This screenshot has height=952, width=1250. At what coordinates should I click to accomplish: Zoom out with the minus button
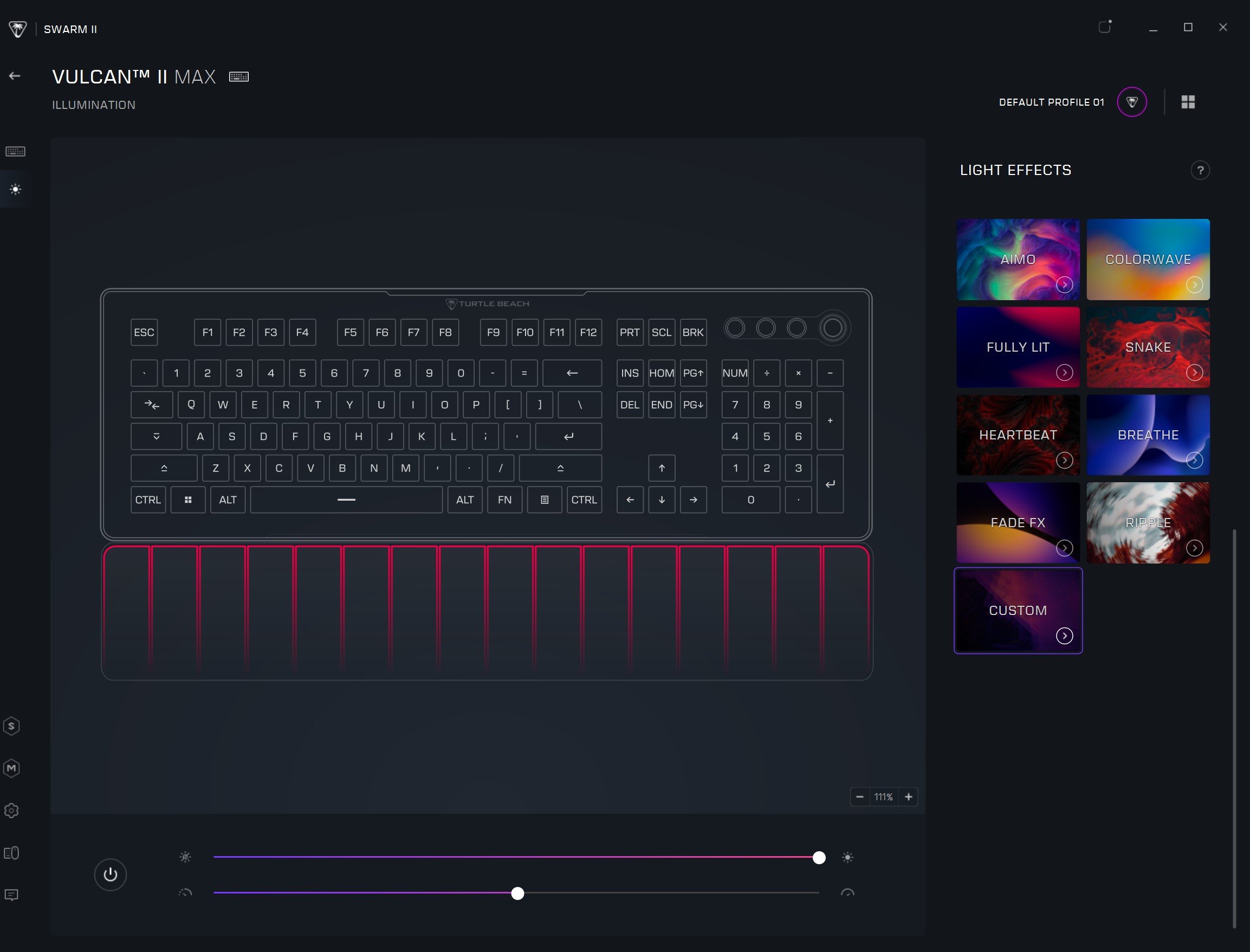859,796
